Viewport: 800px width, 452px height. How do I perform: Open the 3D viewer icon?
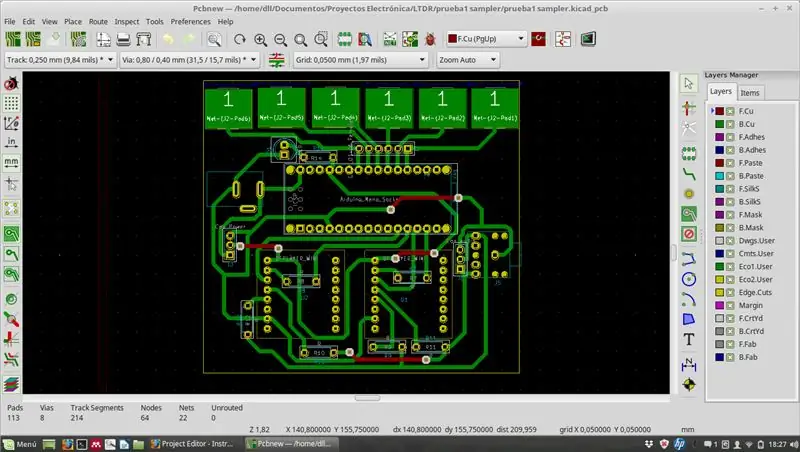click(588, 39)
